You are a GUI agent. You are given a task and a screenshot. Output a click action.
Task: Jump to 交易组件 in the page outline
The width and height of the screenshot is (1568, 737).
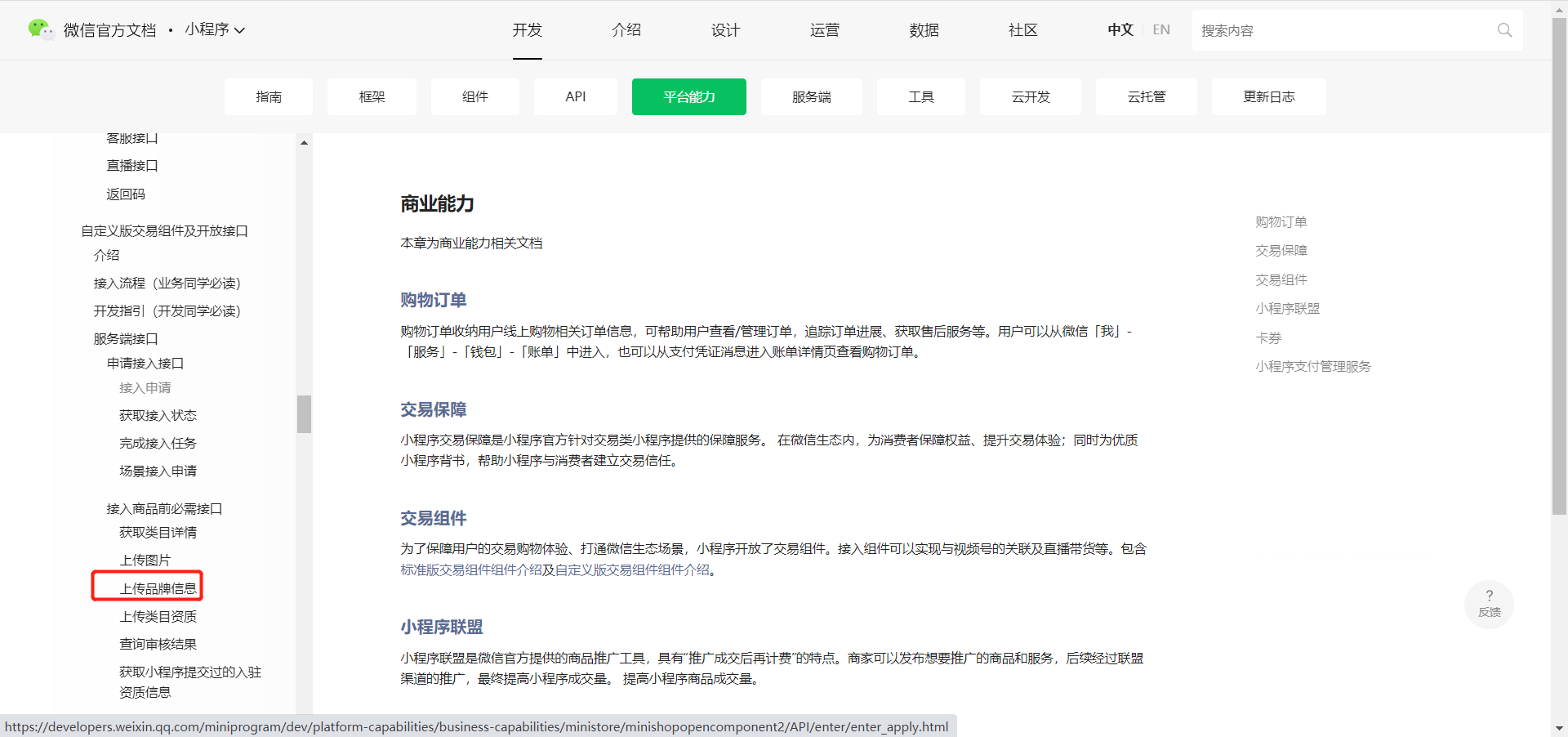coord(1281,279)
